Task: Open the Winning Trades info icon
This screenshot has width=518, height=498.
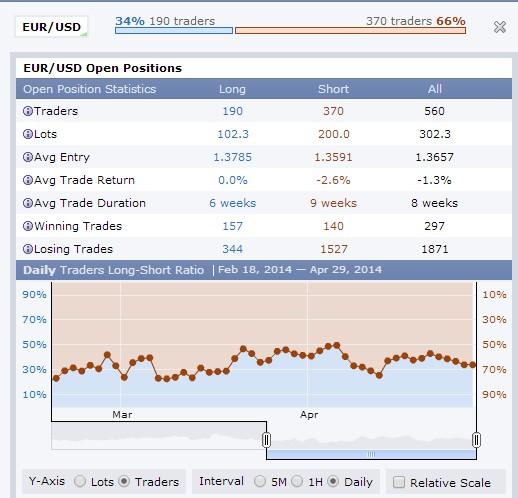Action: [28, 226]
